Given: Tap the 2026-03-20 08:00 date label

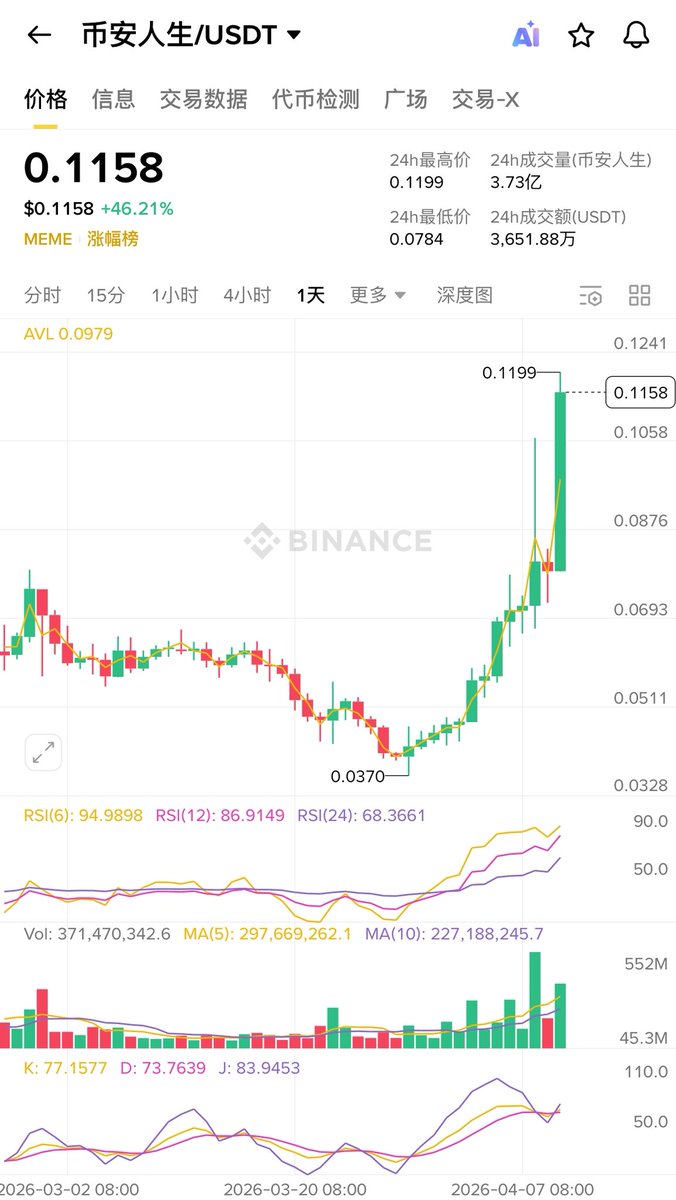Looking at the screenshot, I should [x=295, y=1189].
